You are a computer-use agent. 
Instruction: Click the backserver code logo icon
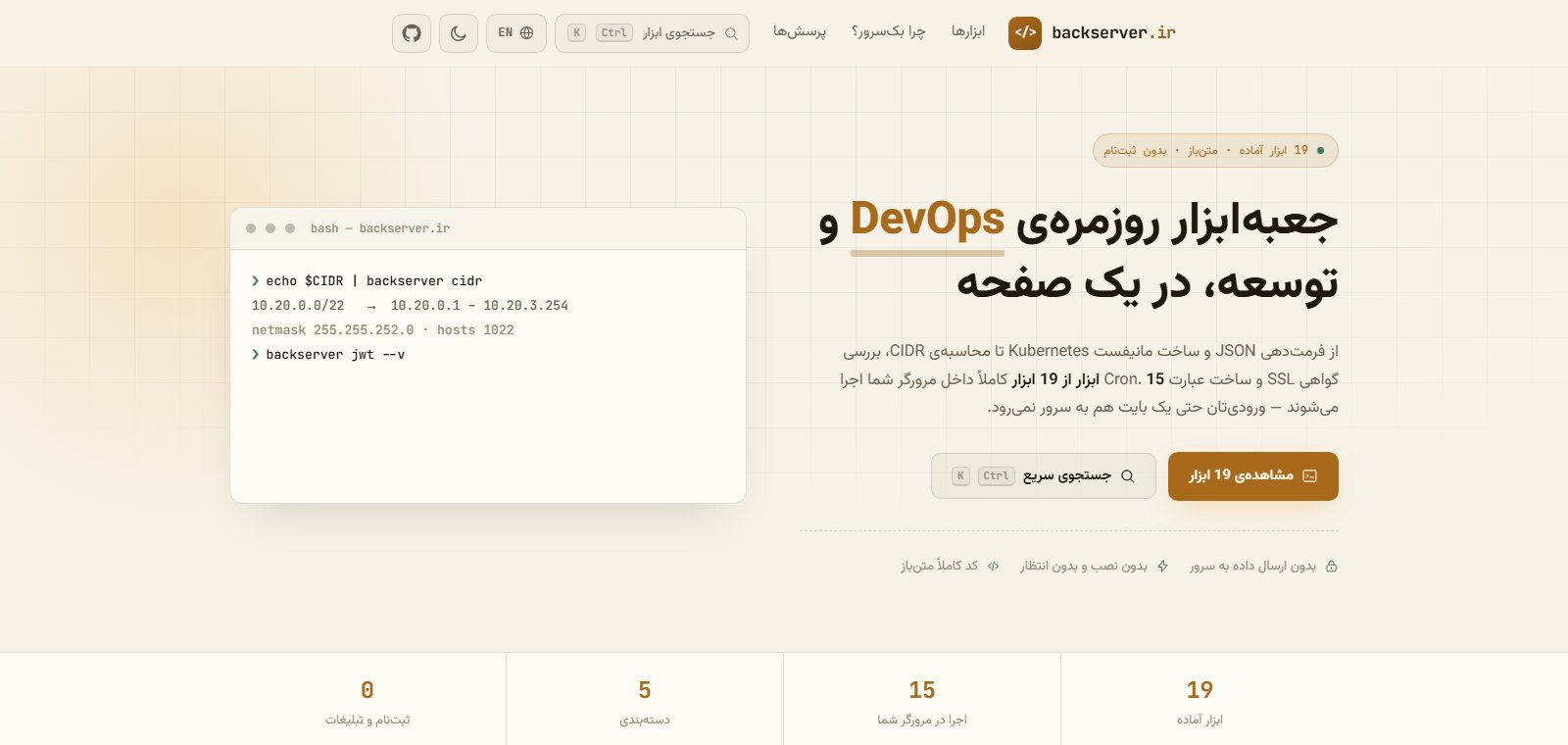pos(1025,32)
